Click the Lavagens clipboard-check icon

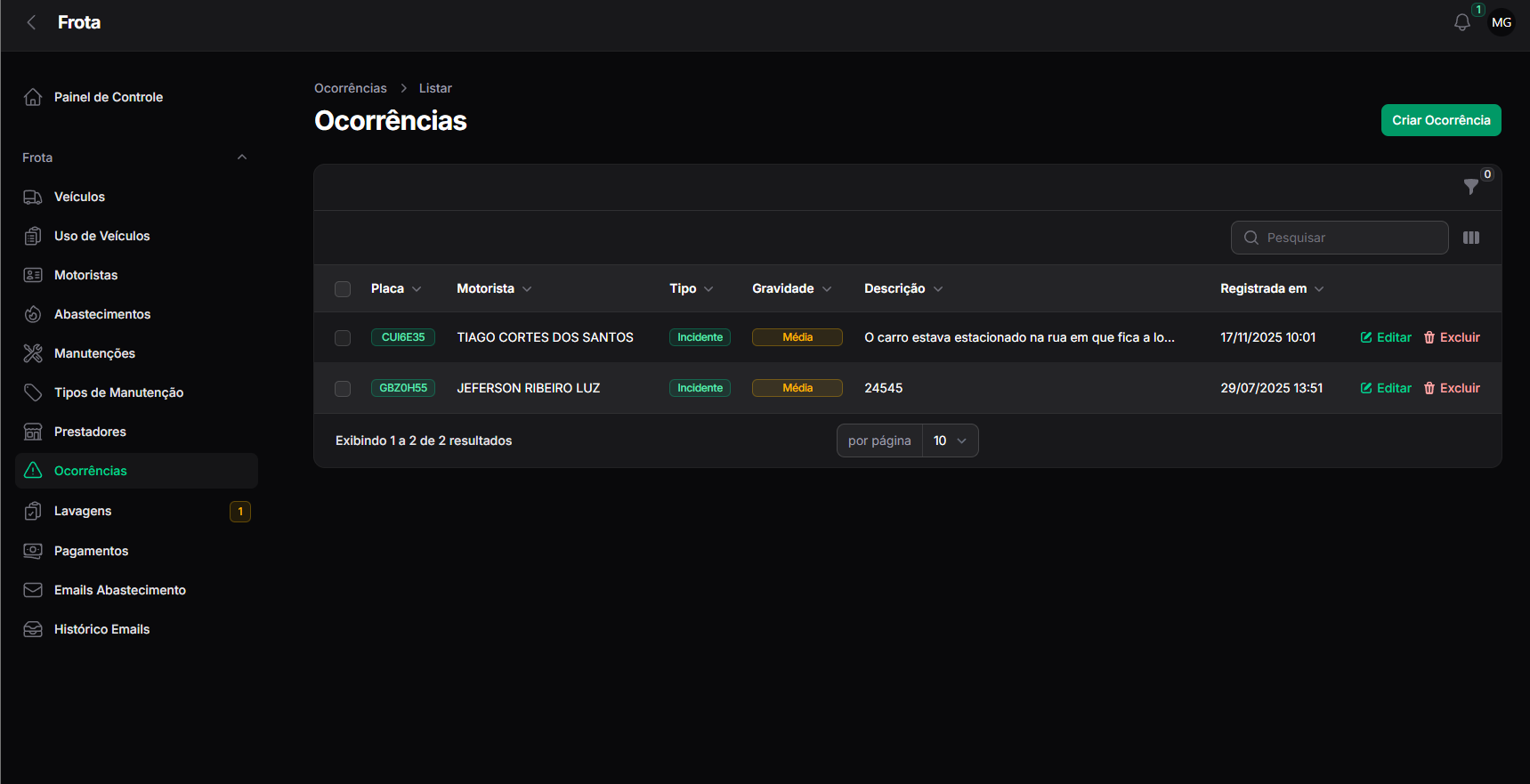pos(33,511)
